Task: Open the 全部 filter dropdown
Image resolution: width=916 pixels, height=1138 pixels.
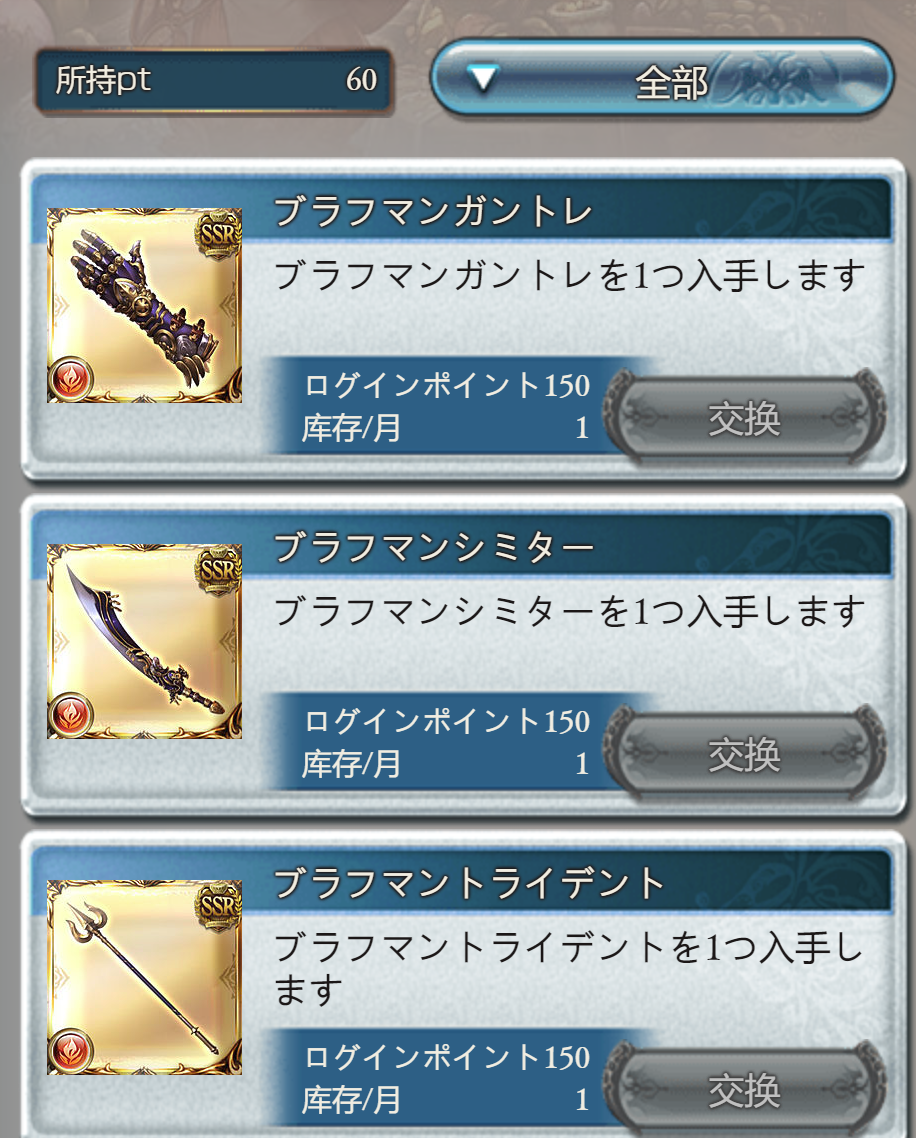Action: pos(661,78)
